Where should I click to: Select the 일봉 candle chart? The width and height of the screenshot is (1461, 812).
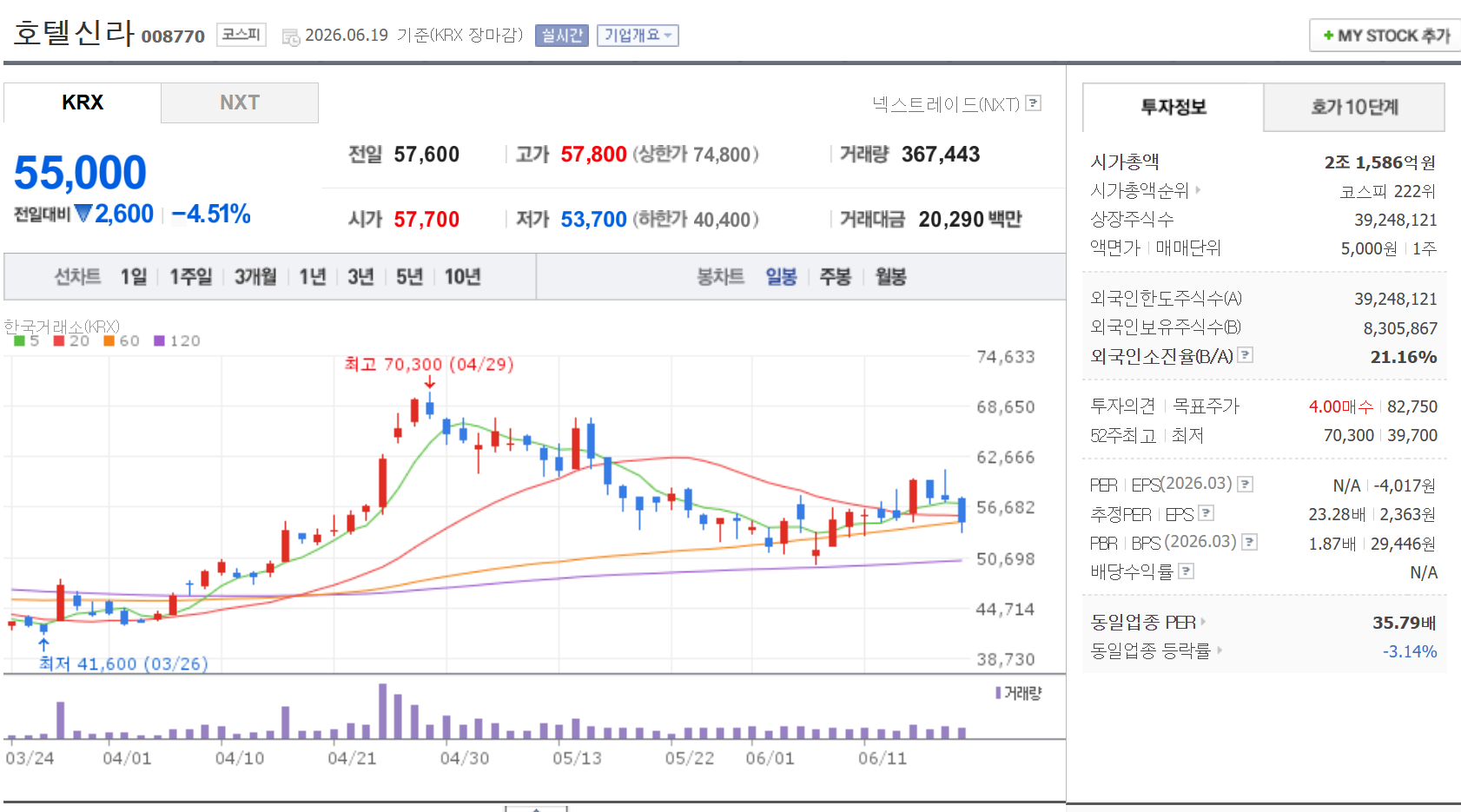coord(781,276)
